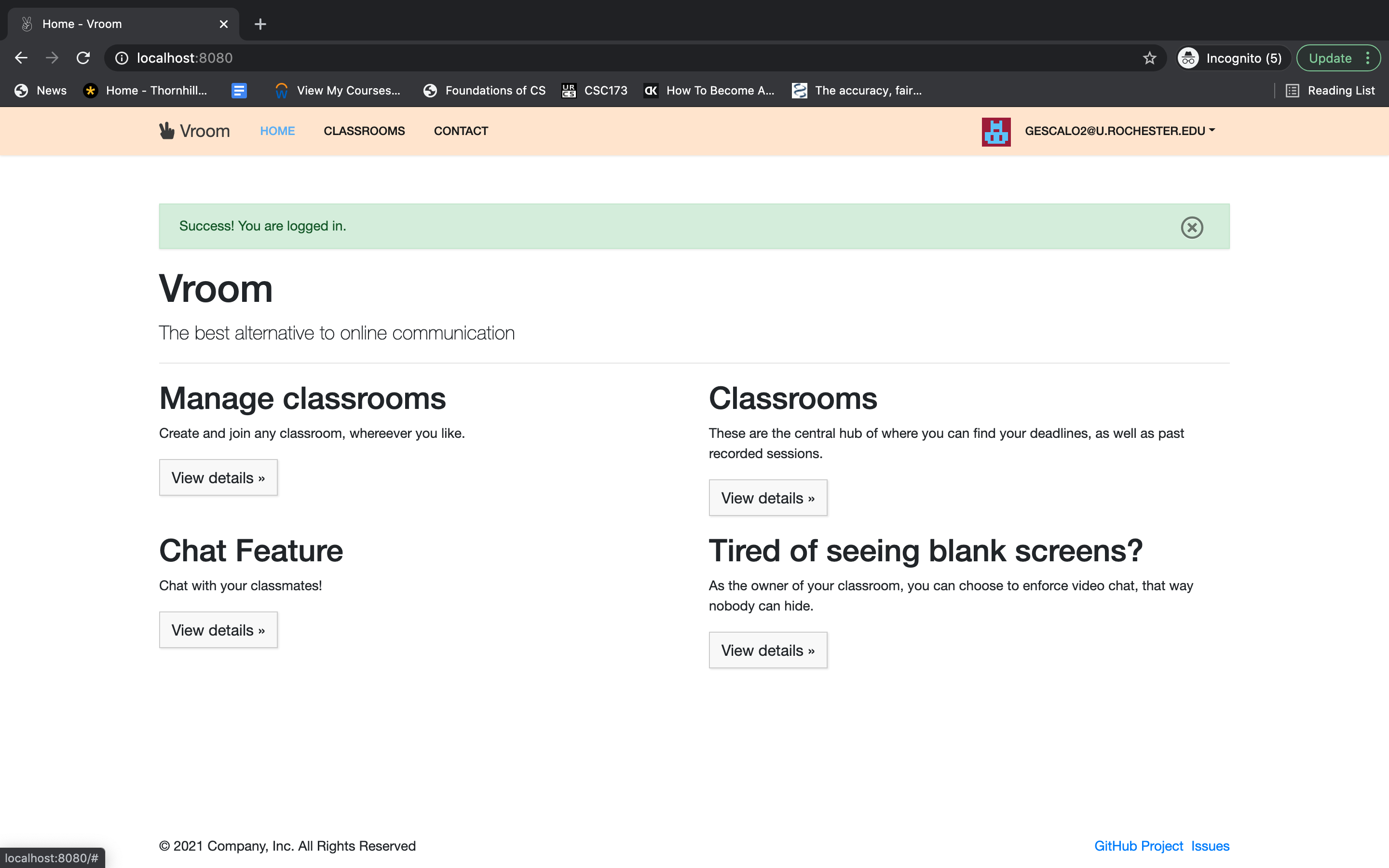Navigate to the CLASSROOMS menu item
The width and height of the screenshot is (1389, 868).
[x=364, y=131]
